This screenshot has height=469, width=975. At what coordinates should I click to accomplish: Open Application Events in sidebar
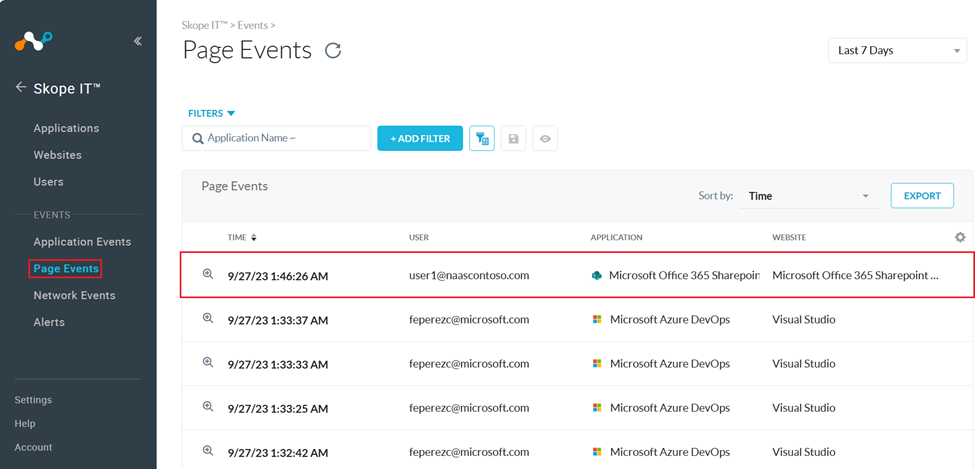[82, 241]
